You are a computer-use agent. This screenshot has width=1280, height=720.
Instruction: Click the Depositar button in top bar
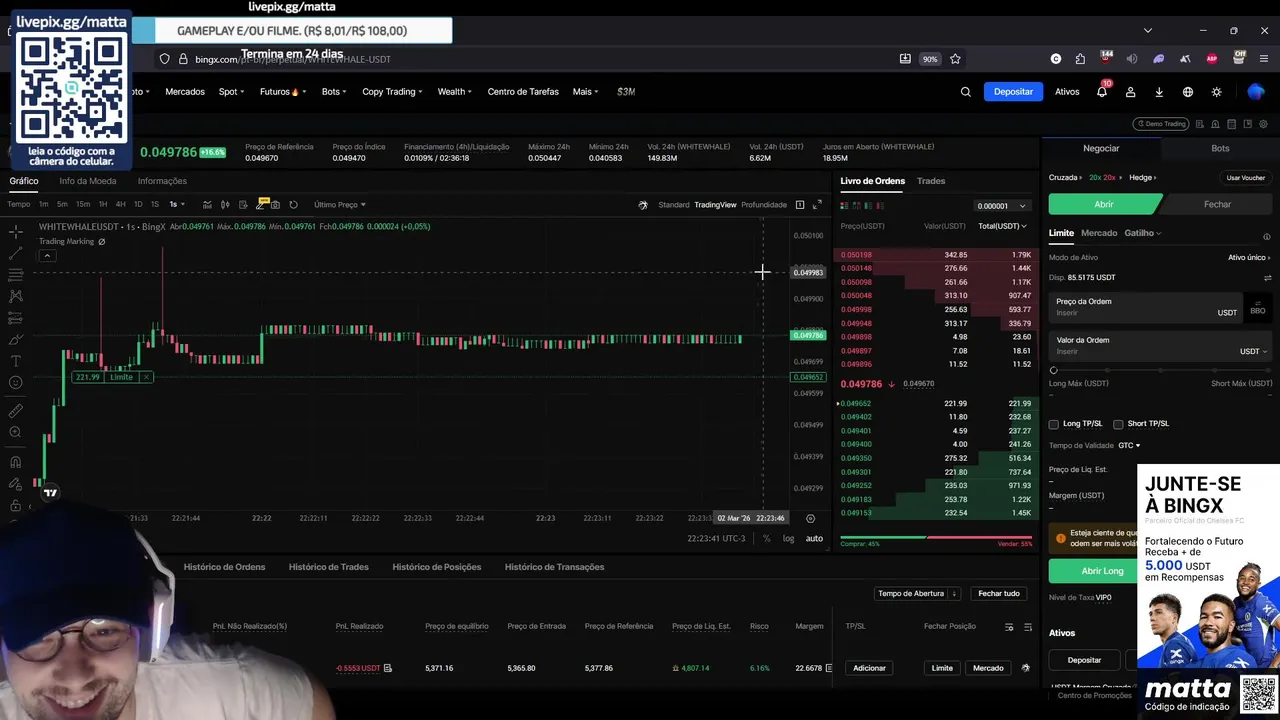(x=1013, y=92)
